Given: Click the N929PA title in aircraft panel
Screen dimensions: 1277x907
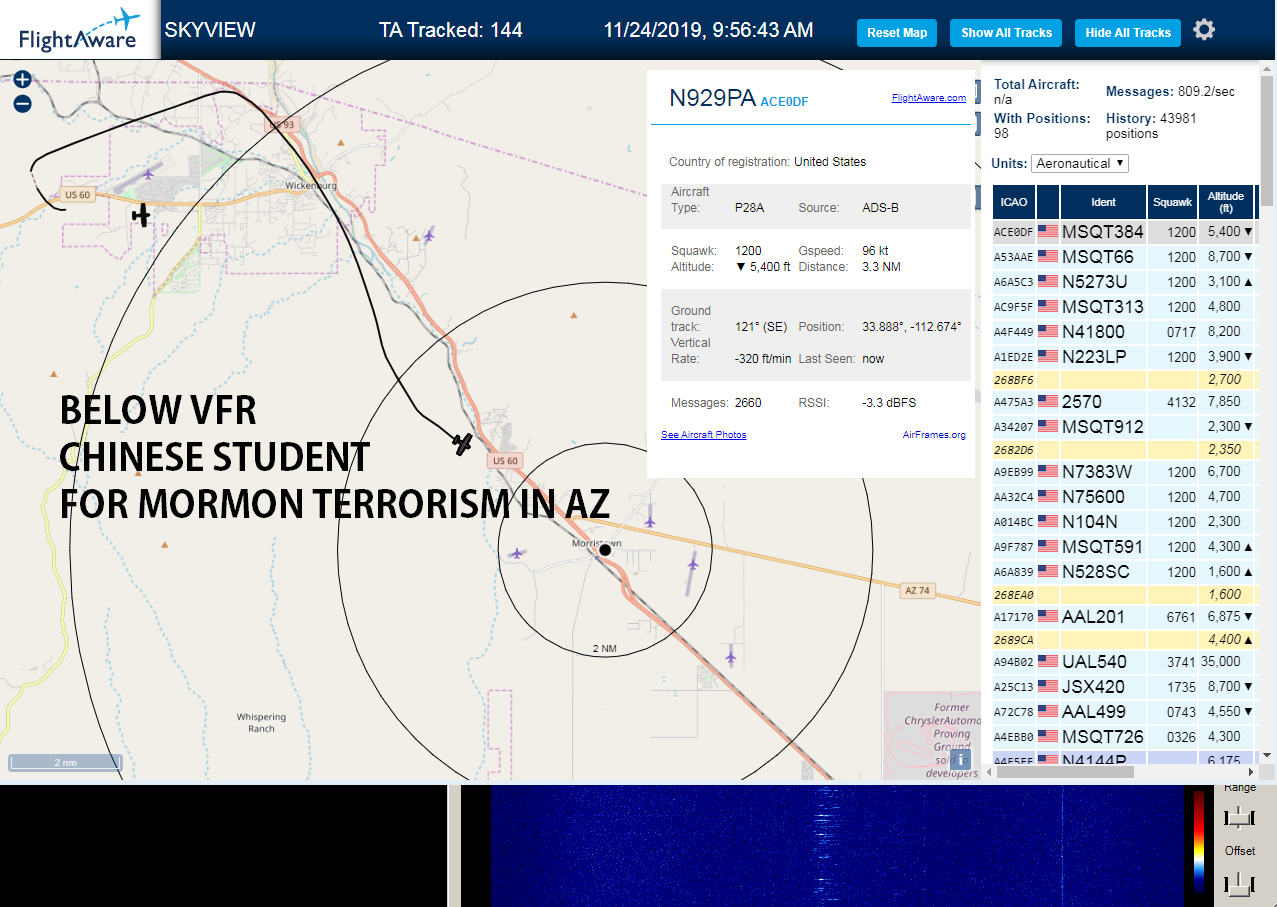Looking at the screenshot, I should pos(712,98).
